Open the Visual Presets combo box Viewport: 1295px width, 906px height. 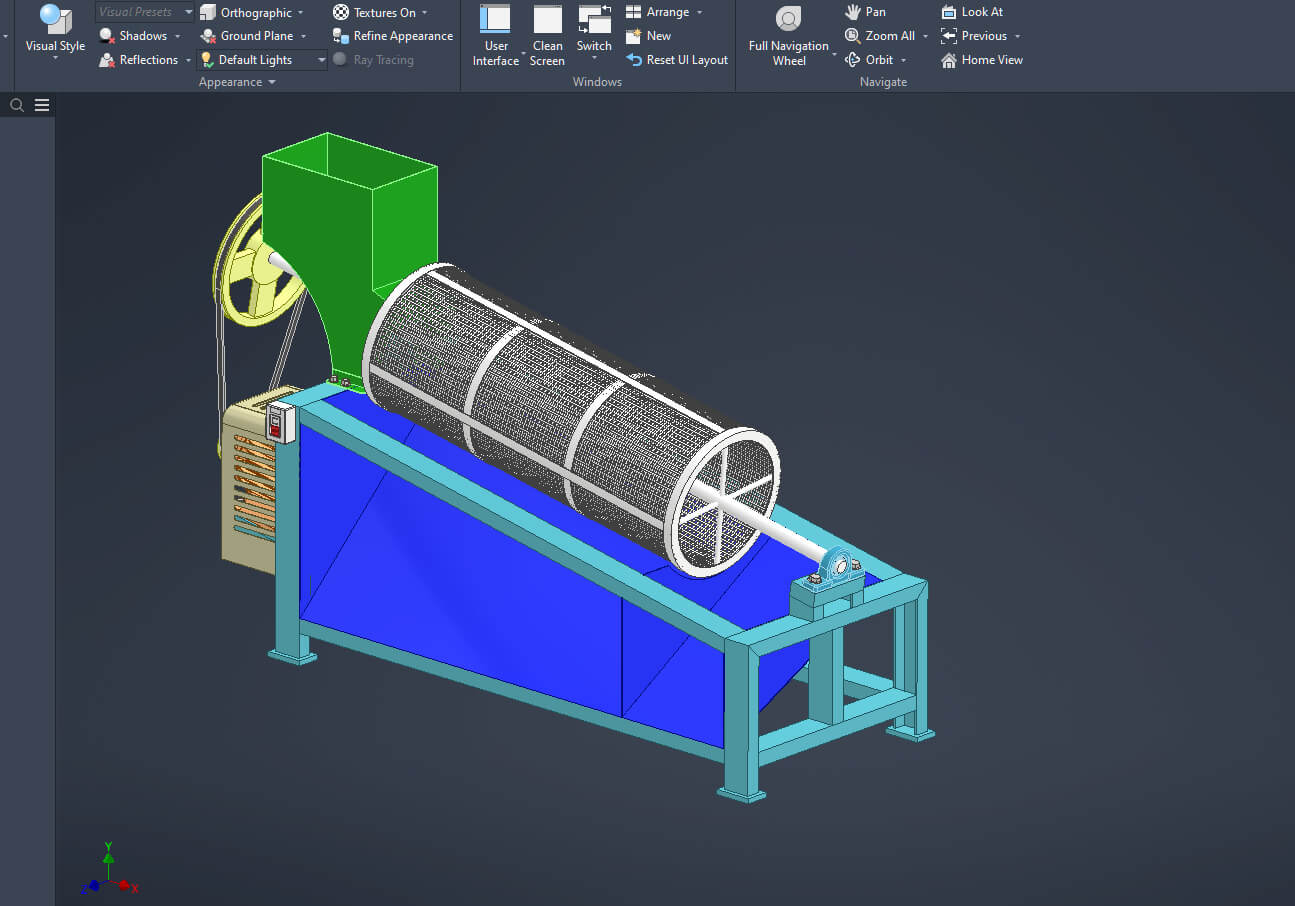(x=145, y=12)
